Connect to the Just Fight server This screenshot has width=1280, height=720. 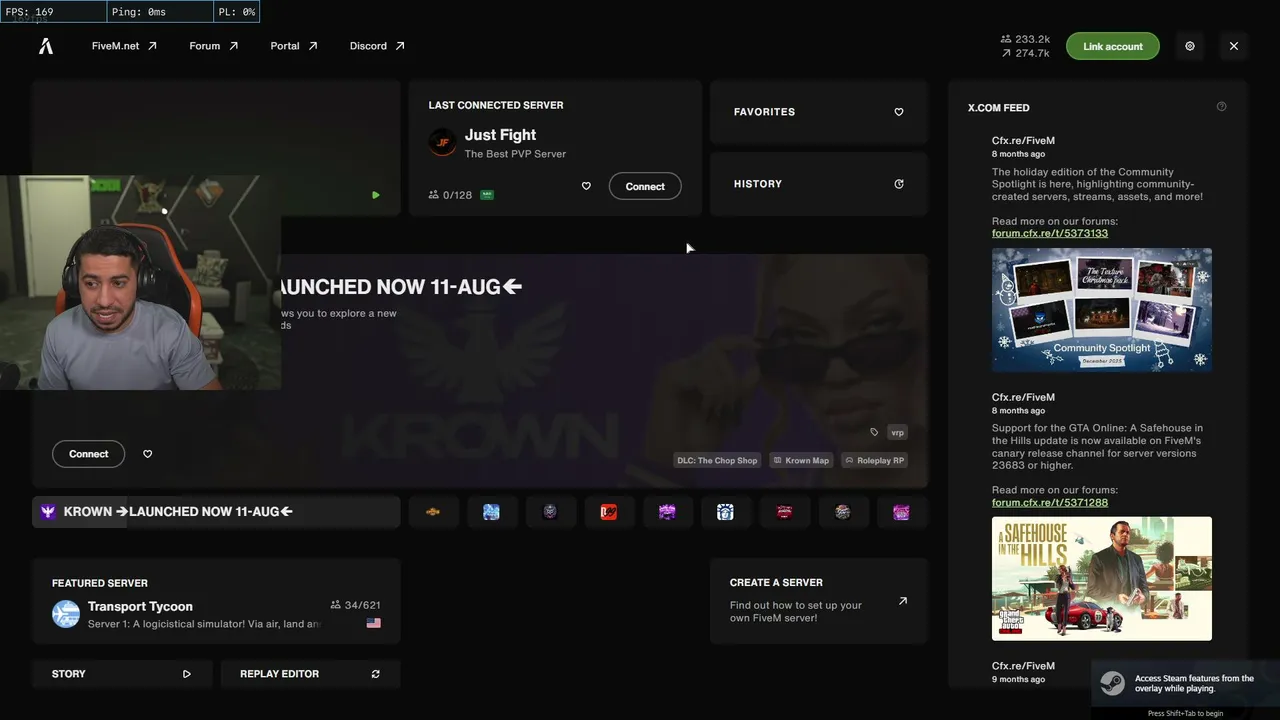coord(645,186)
